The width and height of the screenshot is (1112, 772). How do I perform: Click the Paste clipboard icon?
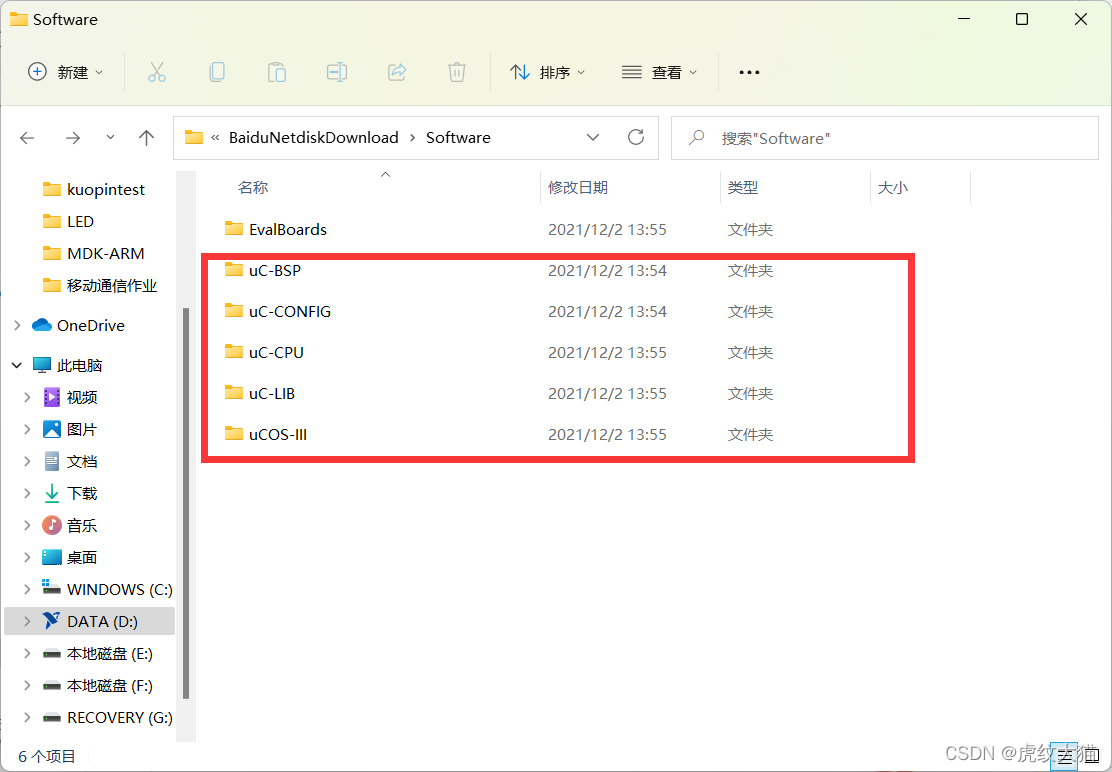(277, 72)
